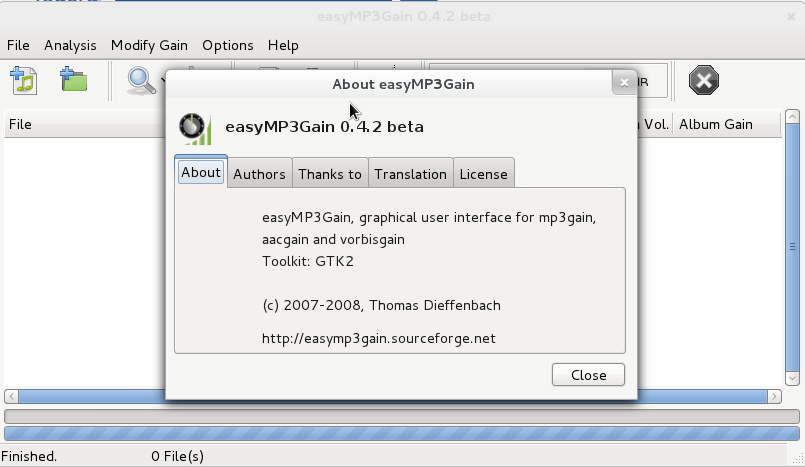Click the copyright Thomas Dieffenbach line
805x467 pixels.
click(x=381, y=305)
